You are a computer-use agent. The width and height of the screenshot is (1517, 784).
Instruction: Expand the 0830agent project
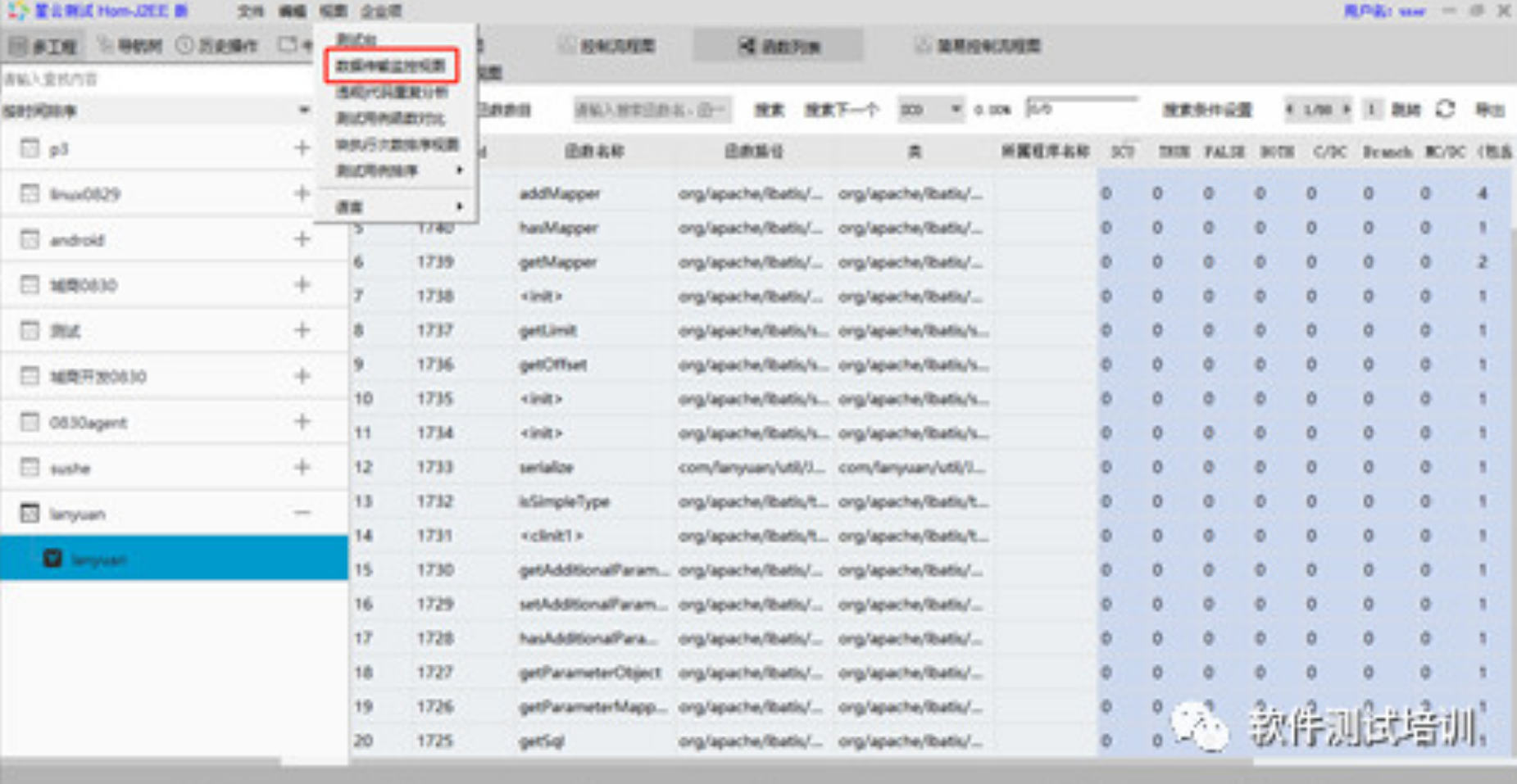302,421
